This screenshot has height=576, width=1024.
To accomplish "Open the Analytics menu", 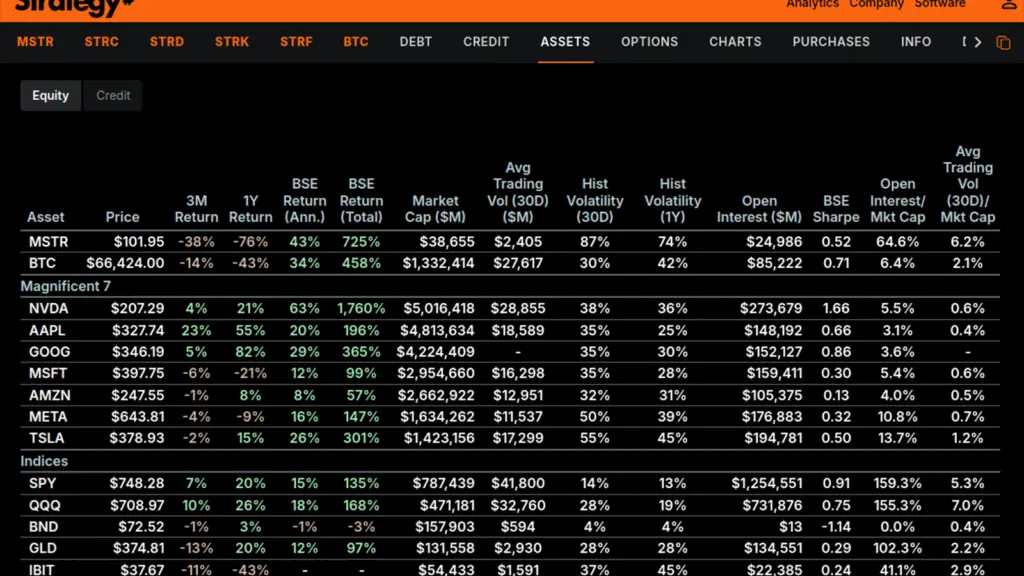I will coord(812,4).
